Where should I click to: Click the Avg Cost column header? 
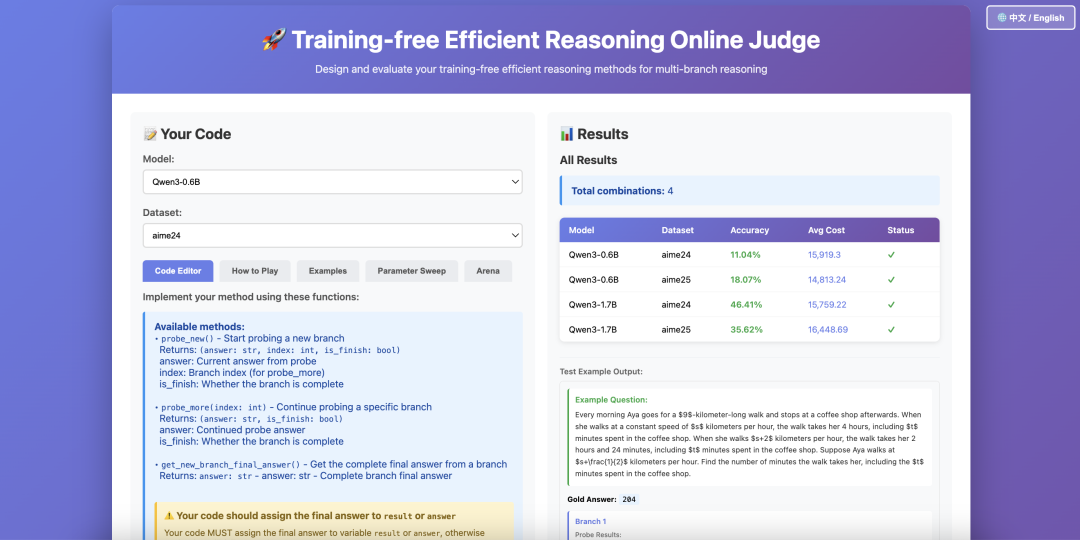tap(827, 230)
